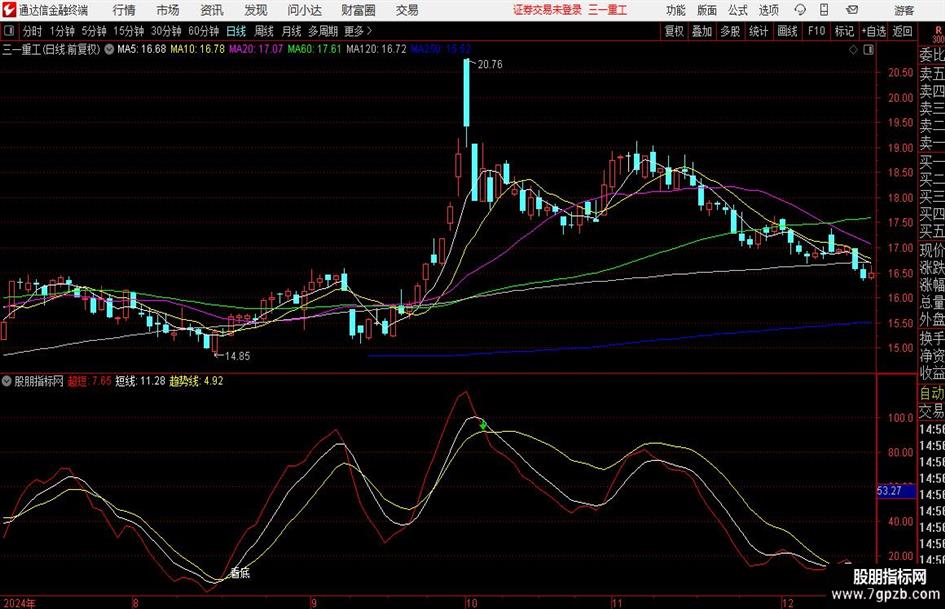This screenshot has height=609, width=945.
Task: Switch to the 1分钟 period tab
Action: click(62, 31)
